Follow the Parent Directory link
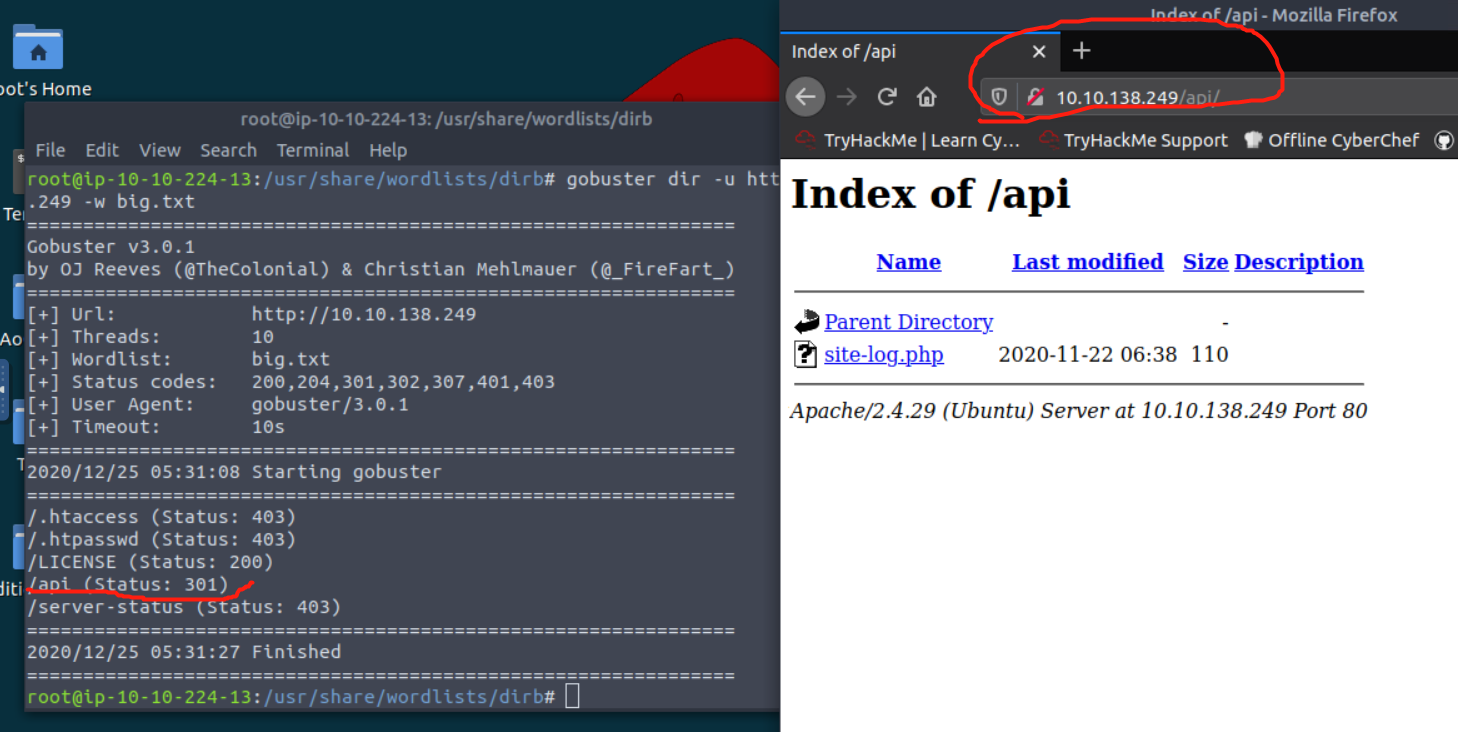This screenshot has width=1458, height=732. coord(908,322)
